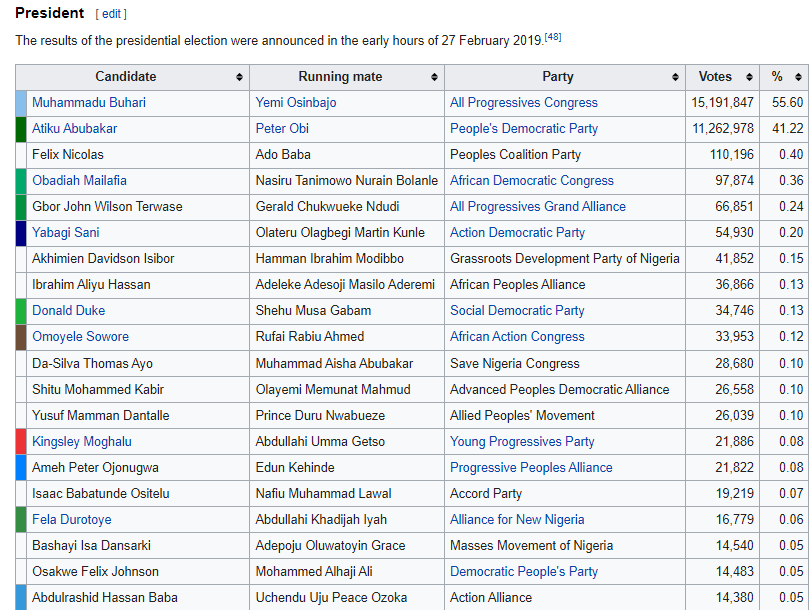Click light blue party color of Muhammadu Buhari
This screenshot has width=809, height=610.
21,103
